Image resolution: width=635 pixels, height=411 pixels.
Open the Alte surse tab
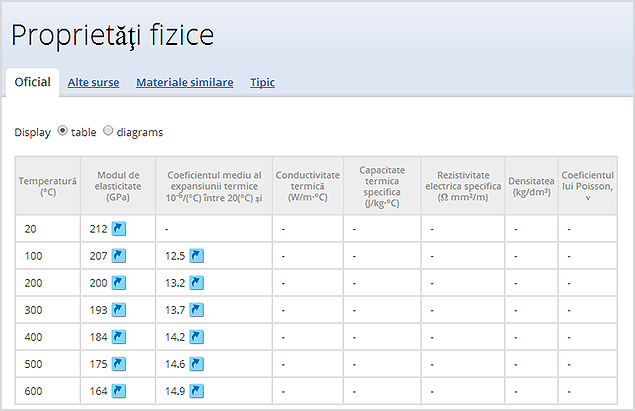tap(93, 83)
